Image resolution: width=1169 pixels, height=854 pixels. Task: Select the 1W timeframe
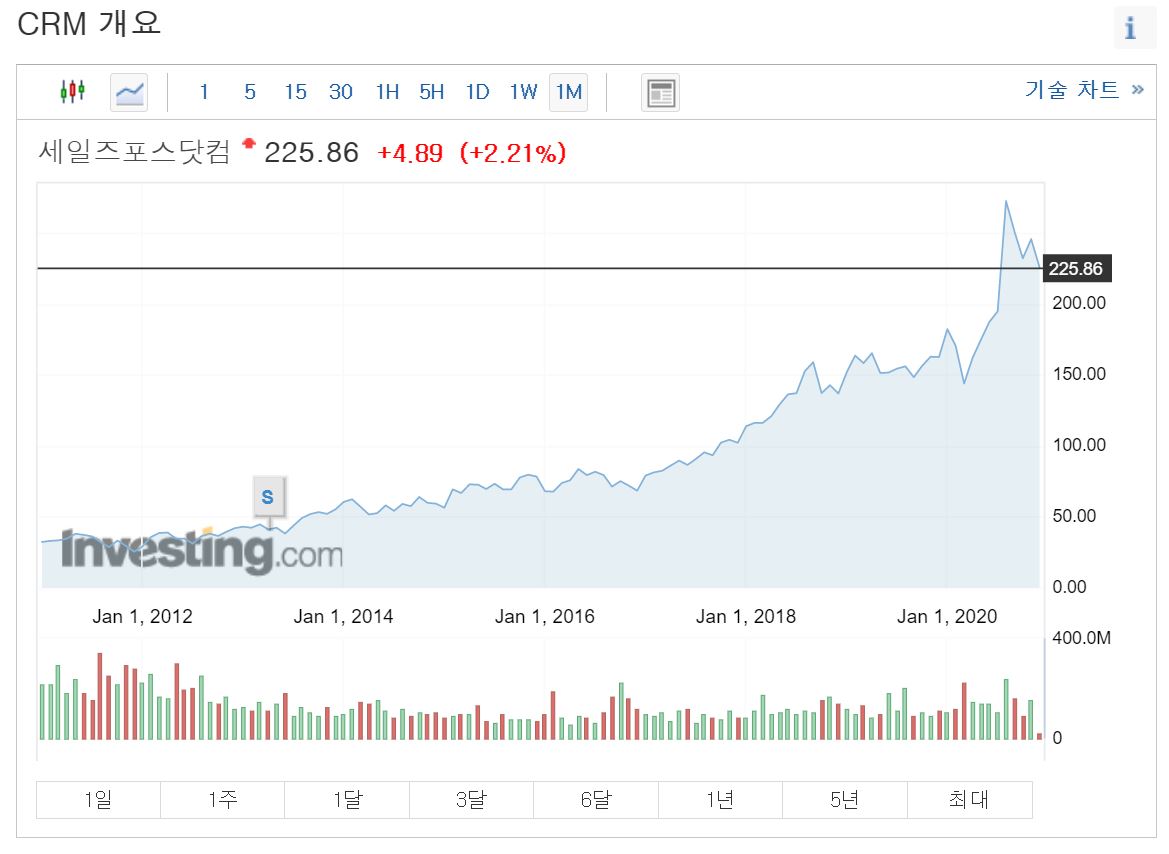[522, 91]
